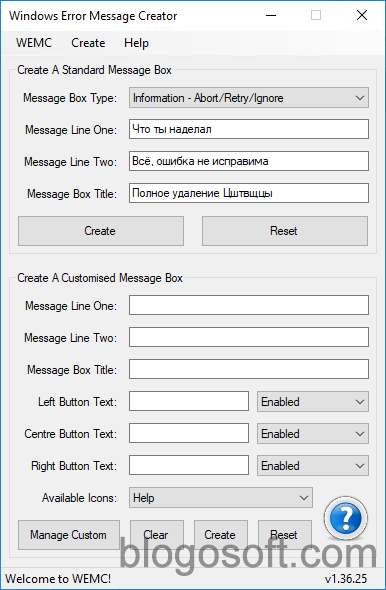Open the WEMC menu
Image resolution: width=386 pixels, height=590 pixels.
(x=34, y=43)
